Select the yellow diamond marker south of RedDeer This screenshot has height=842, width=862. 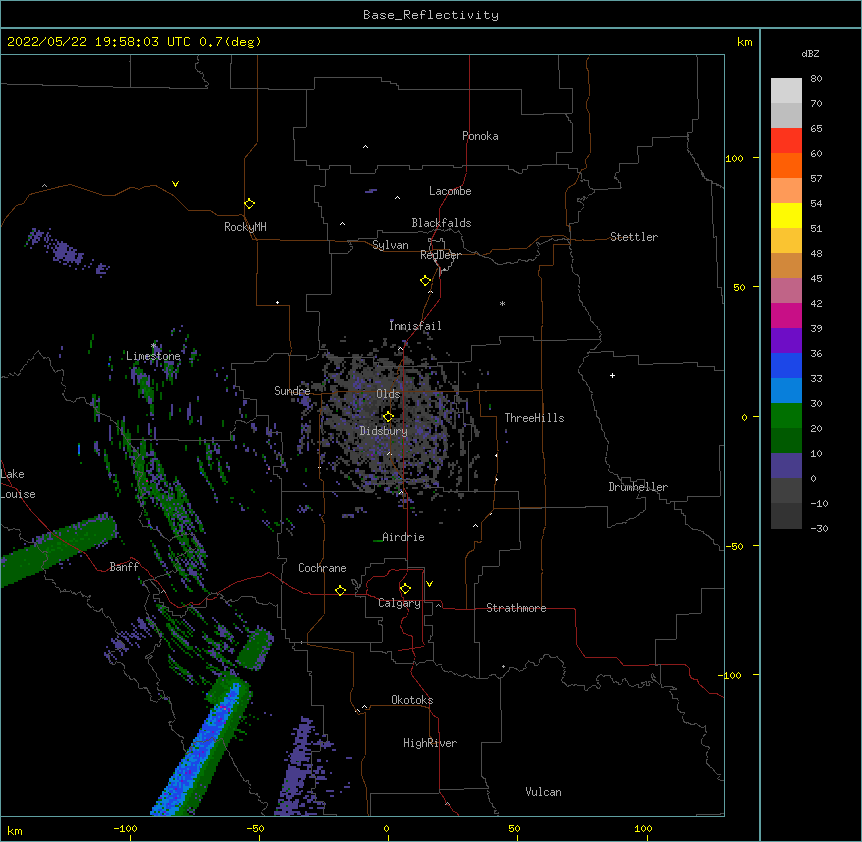pos(426,281)
